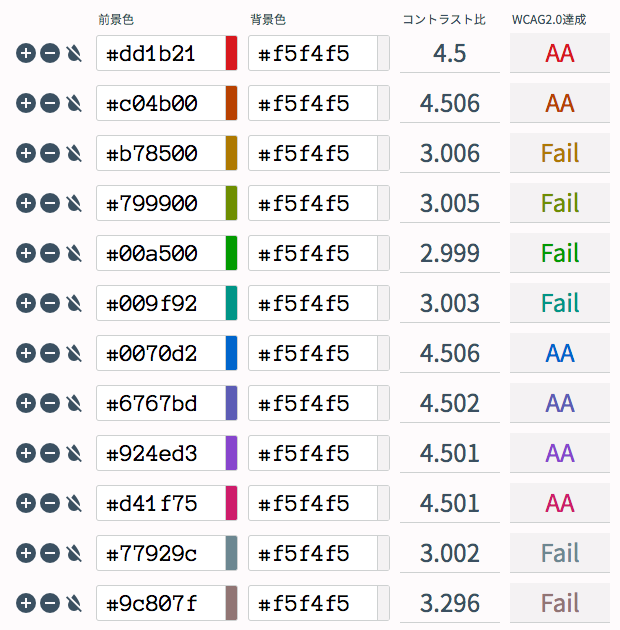Screen dimensions: 620x630
Task: Click the コントラスト比 column header
Action: (x=444, y=20)
